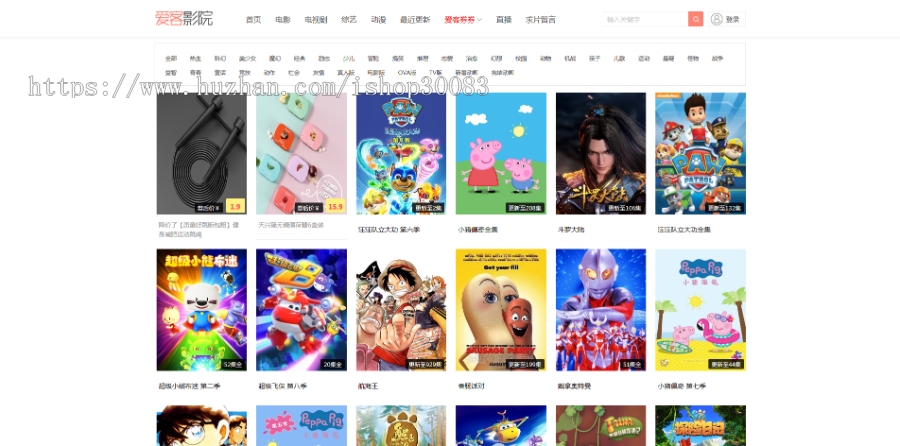Open the 汪汪队立大功 第六季 poster

click(401, 154)
